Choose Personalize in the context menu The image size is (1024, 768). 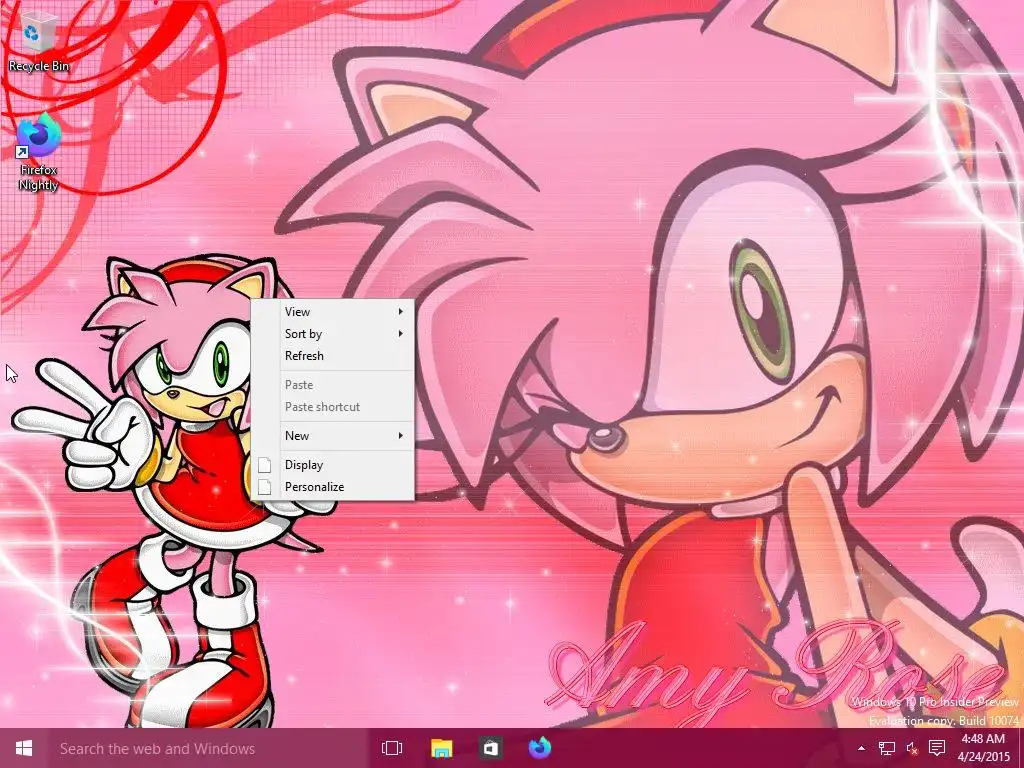coord(333,487)
